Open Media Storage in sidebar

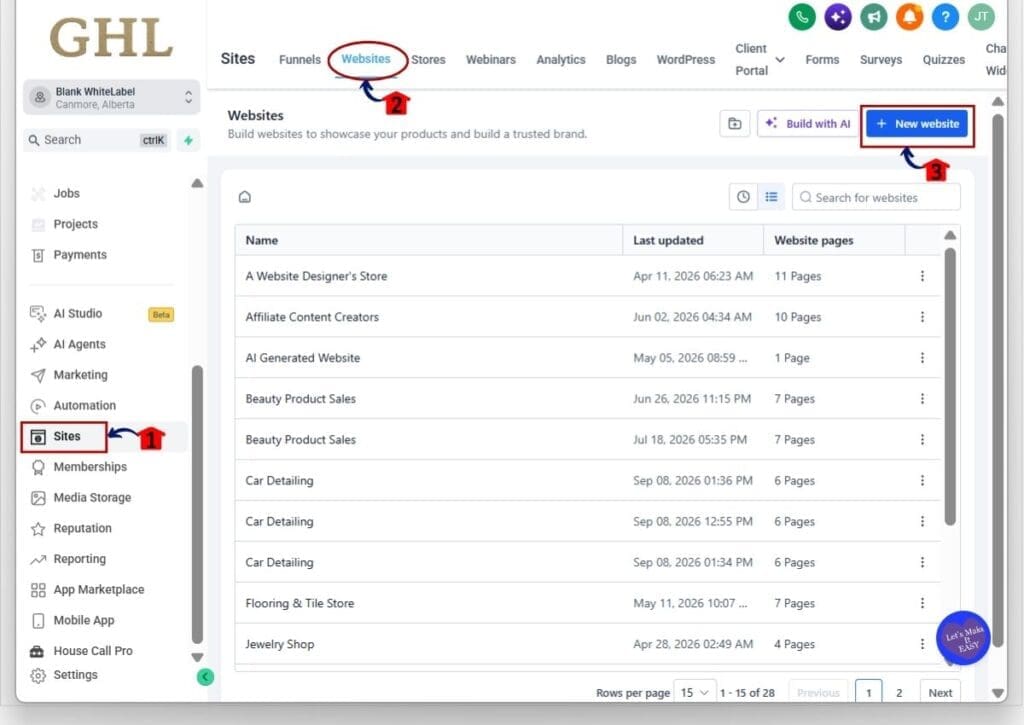[92, 498]
